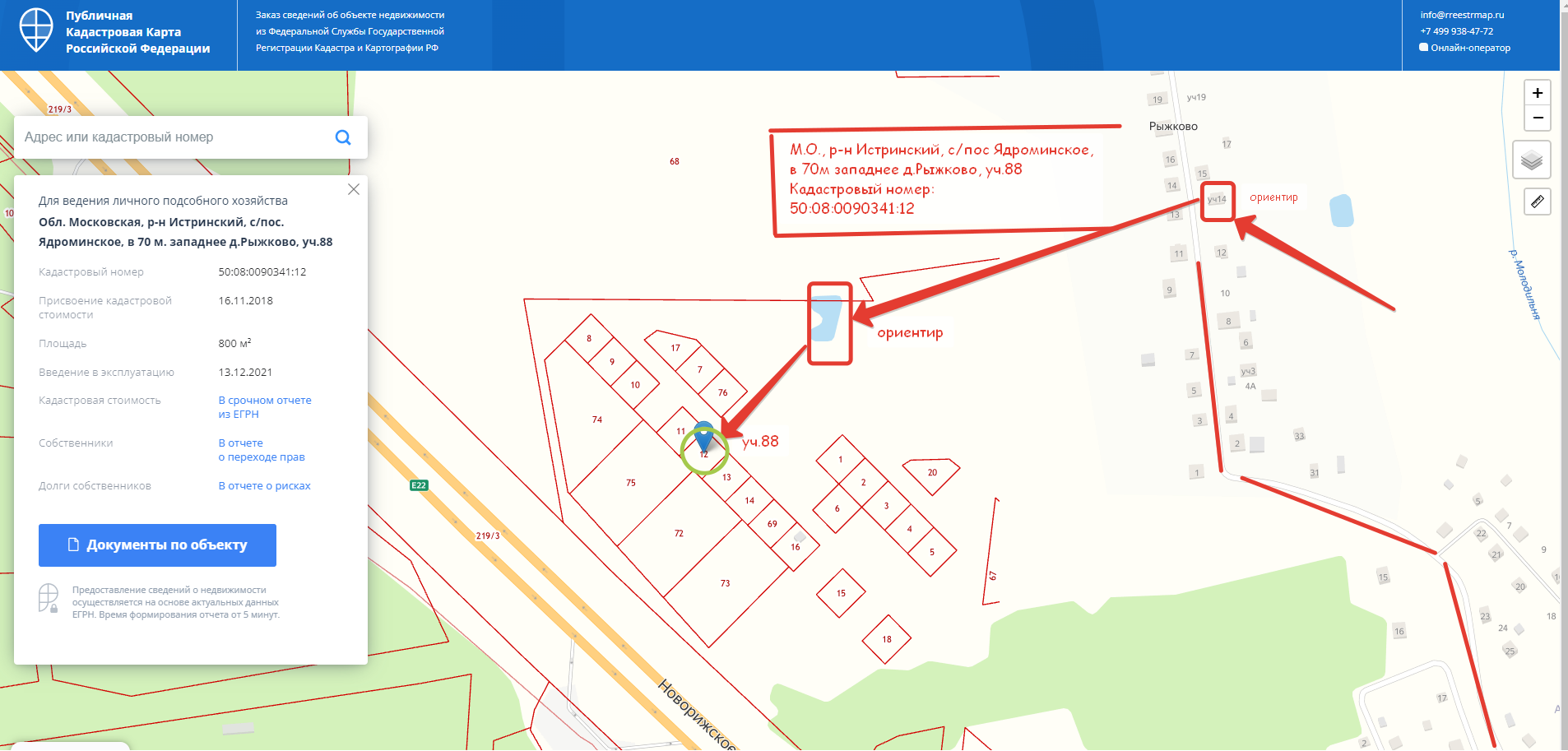Image resolution: width=1568 pixels, height=751 pixels.
Task: Click the date value 16.11.2018
Action: coord(246,301)
